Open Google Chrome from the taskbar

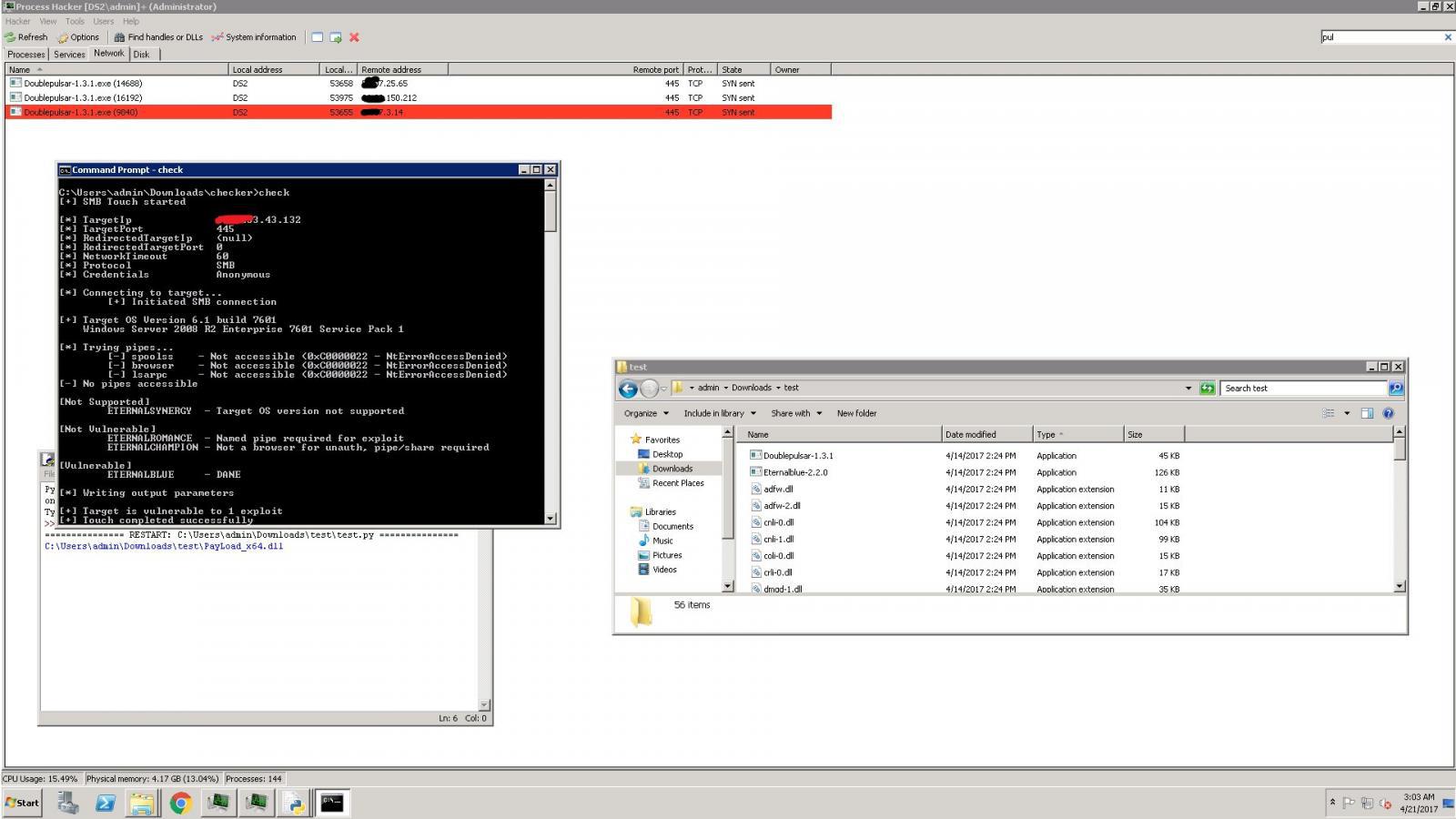180,803
